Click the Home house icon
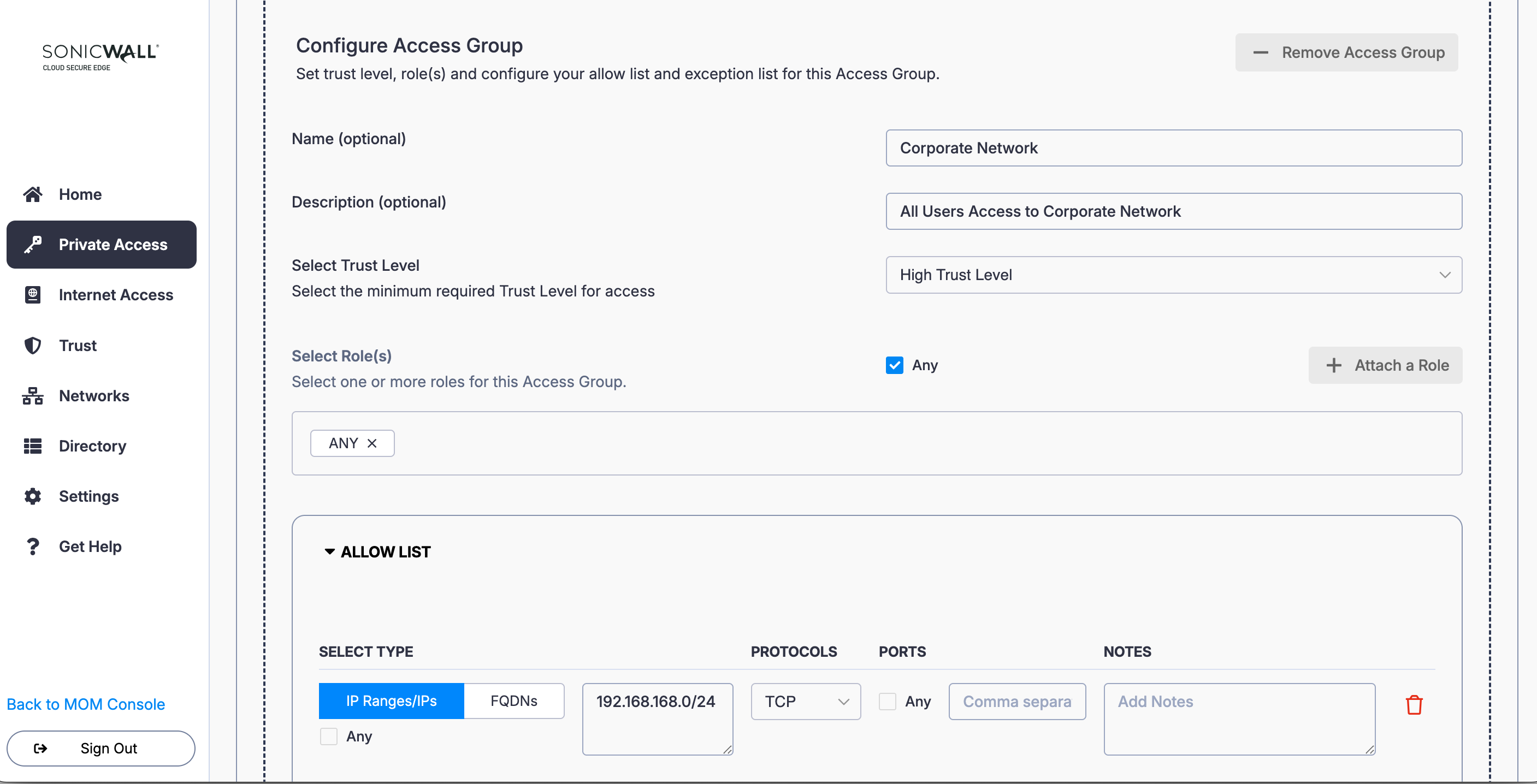Image resolution: width=1537 pixels, height=784 pixels. click(x=33, y=194)
